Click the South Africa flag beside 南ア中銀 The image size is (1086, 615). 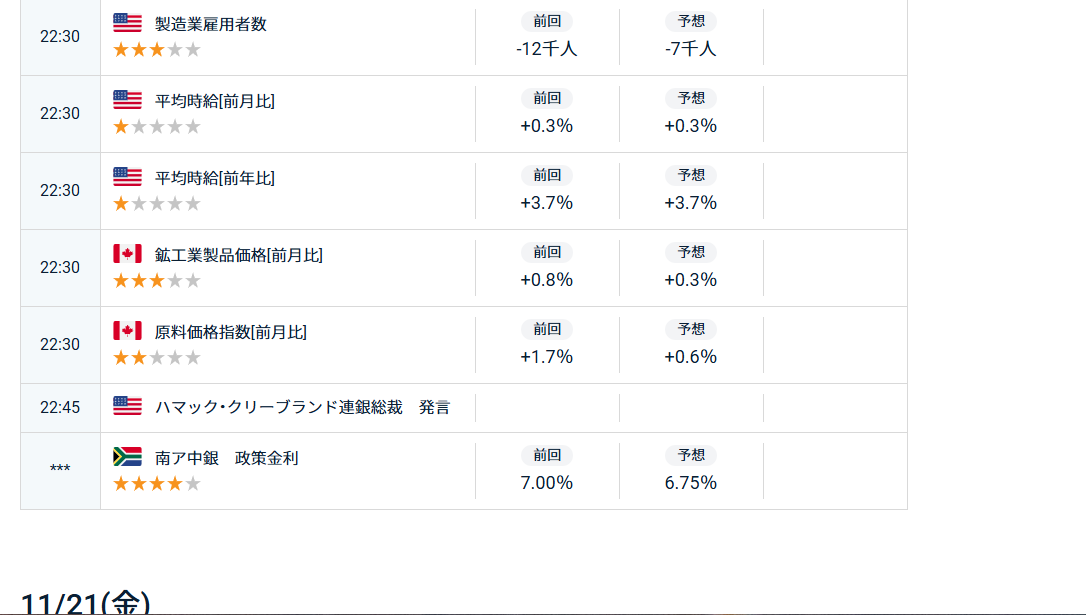pyautogui.click(x=127, y=457)
